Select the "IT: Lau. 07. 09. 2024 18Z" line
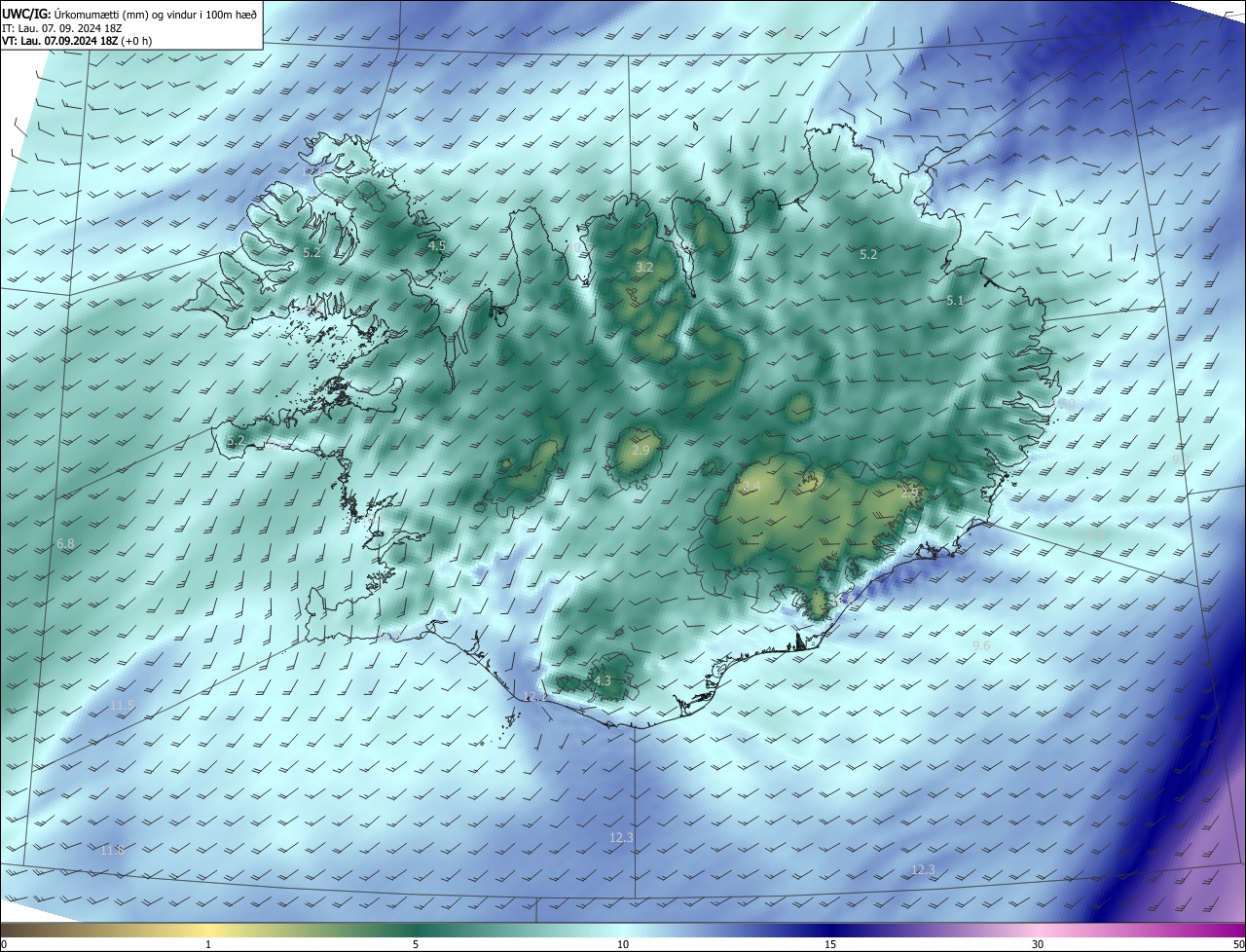The height and width of the screenshot is (952, 1246). tap(64, 28)
